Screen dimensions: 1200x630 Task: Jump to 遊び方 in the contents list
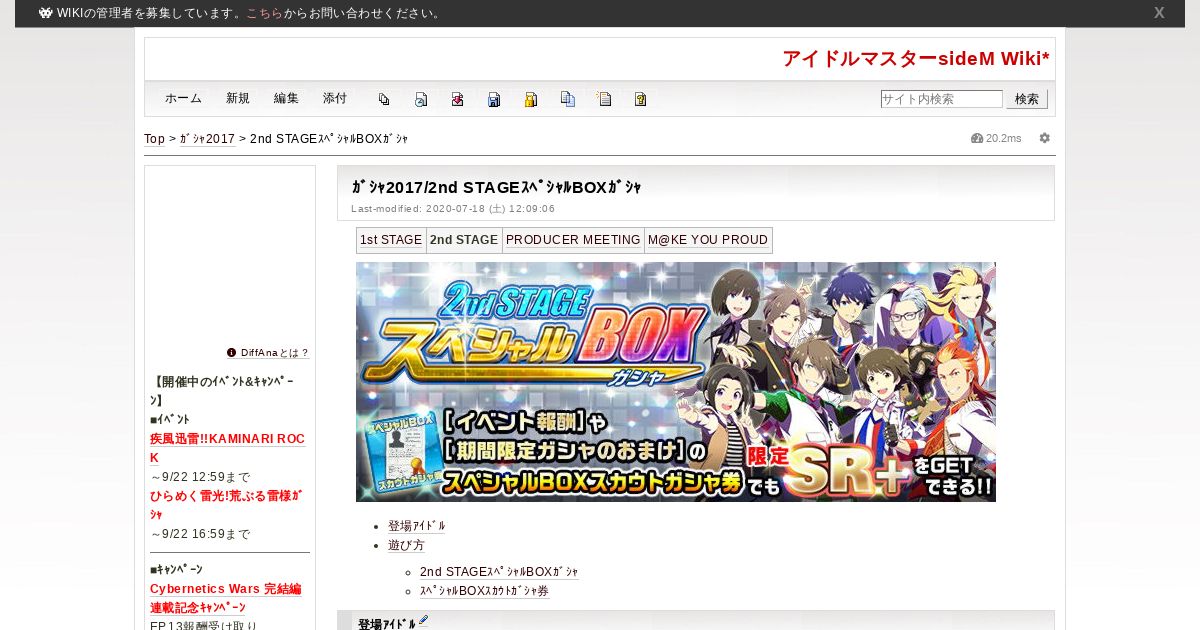click(x=406, y=545)
